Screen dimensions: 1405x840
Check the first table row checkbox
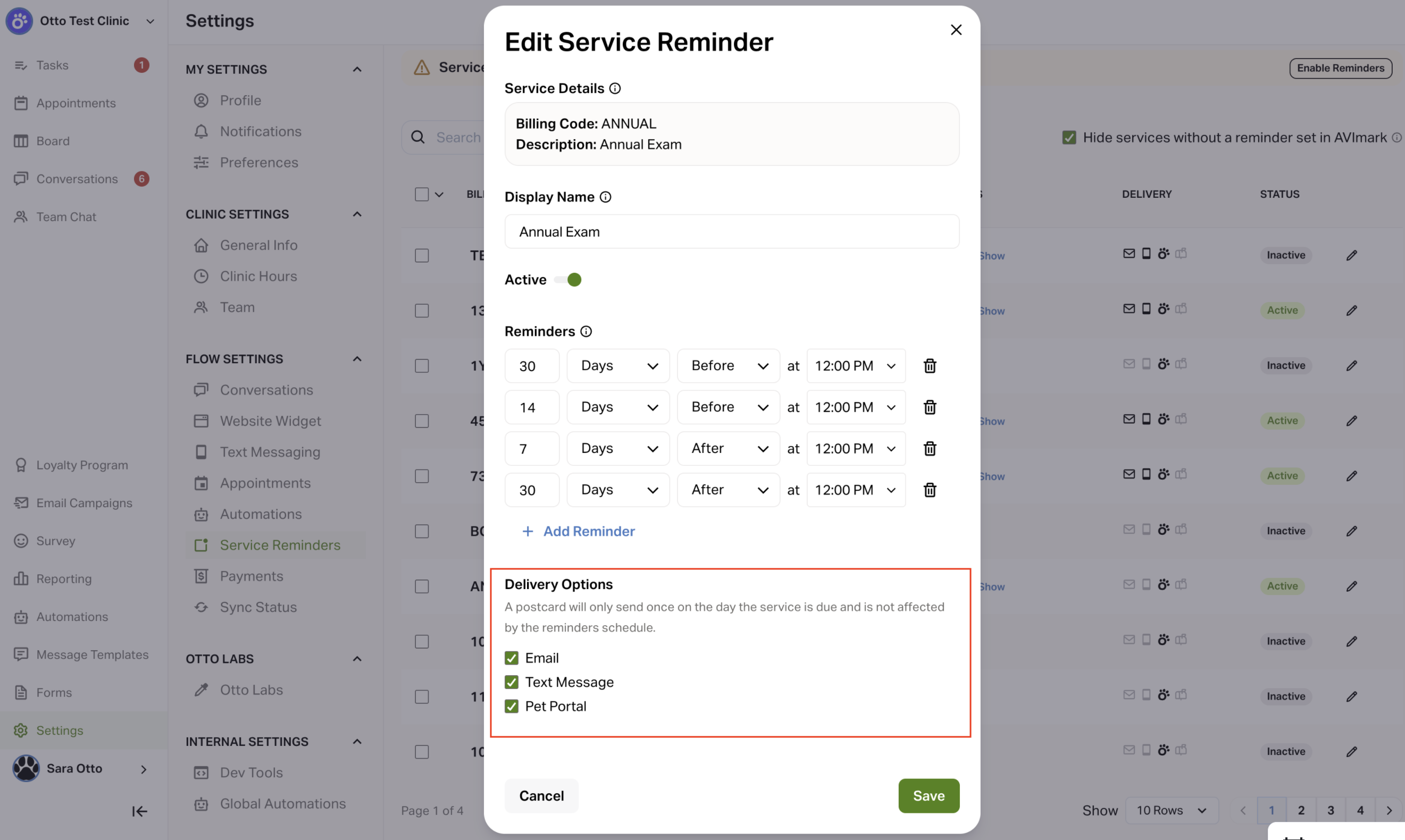(422, 255)
